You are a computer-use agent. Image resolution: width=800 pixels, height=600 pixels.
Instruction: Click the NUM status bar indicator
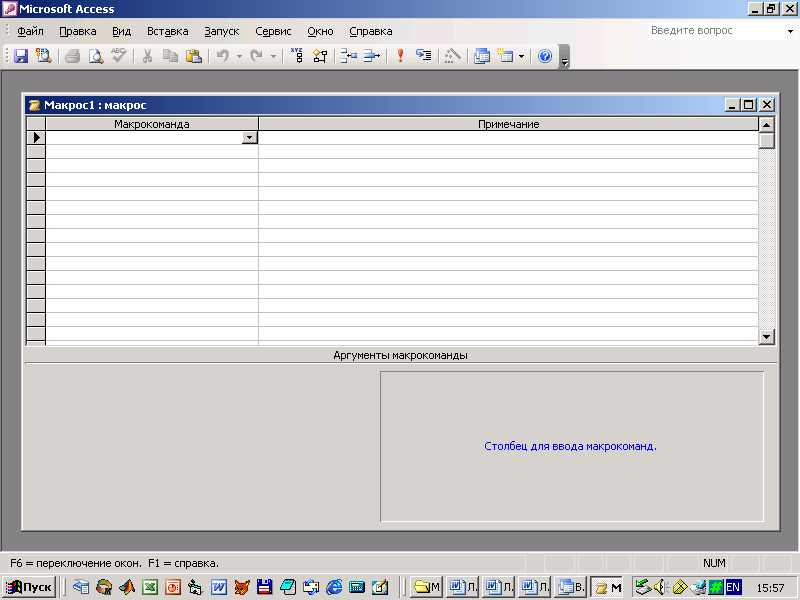[x=714, y=563]
